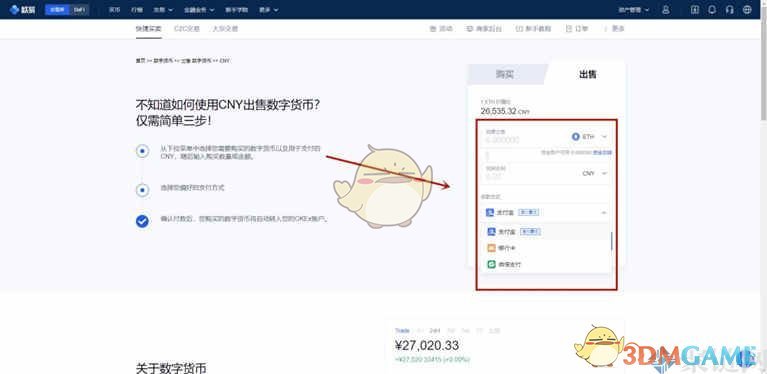767x374 pixels.
Task: Click the sell amount input field
Action: pyautogui.click(x=523, y=137)
